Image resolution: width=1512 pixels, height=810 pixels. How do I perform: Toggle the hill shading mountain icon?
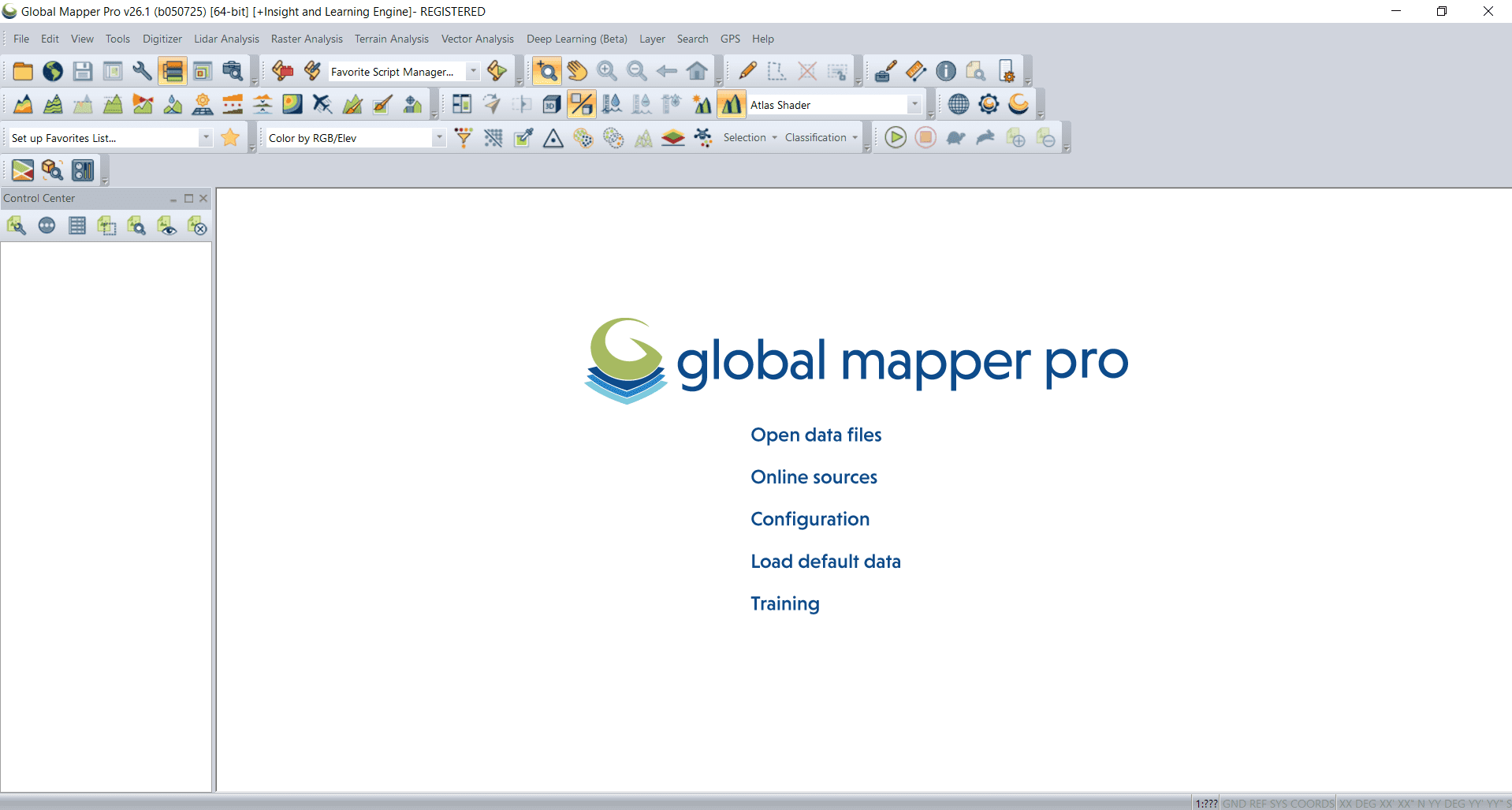coord(732,104)
